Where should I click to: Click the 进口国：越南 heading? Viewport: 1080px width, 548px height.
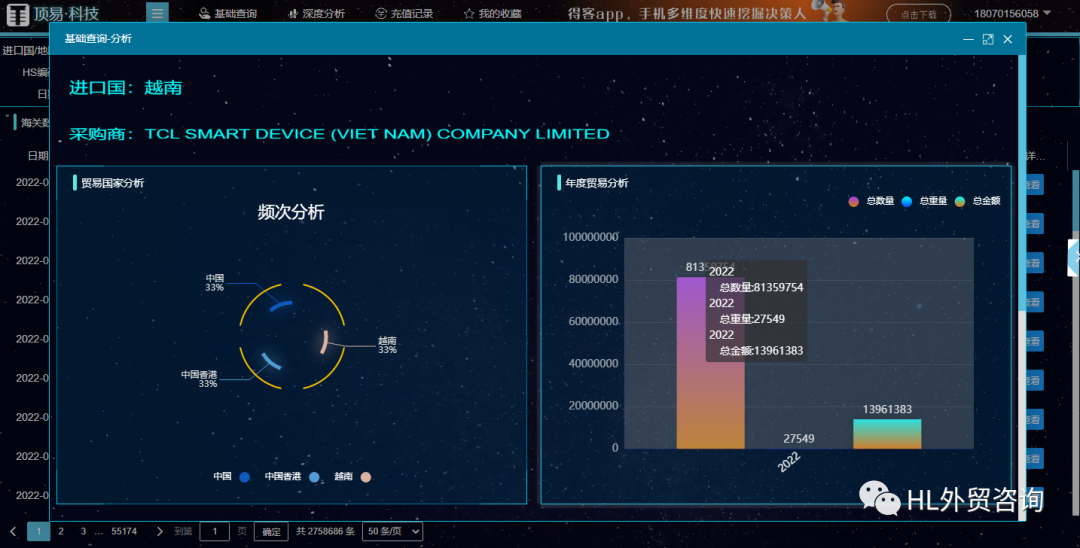pyautogui.click(x=125, y=87)
